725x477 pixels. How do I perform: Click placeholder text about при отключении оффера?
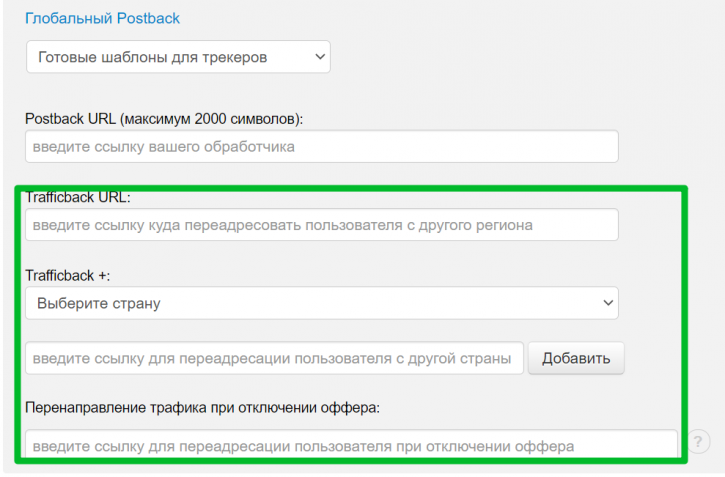[x=303, y=446]
